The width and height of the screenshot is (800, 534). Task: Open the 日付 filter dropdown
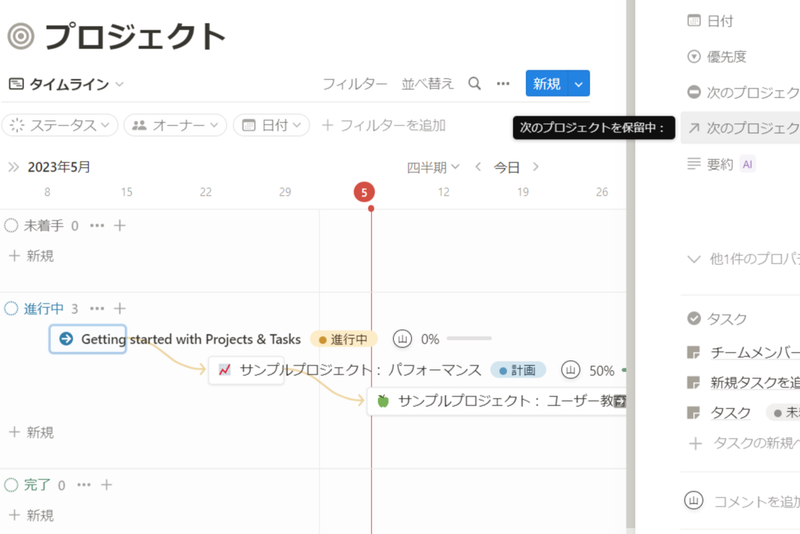(x=271, y=125)
